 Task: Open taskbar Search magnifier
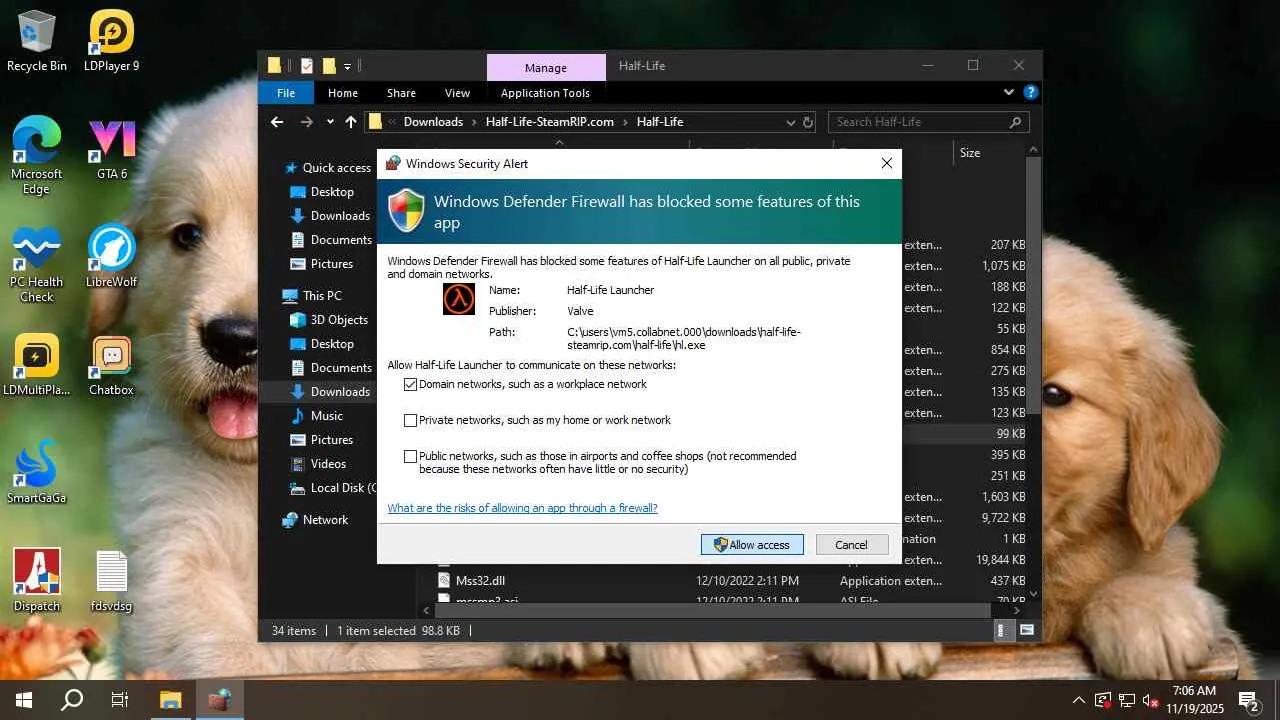(72, 700)
